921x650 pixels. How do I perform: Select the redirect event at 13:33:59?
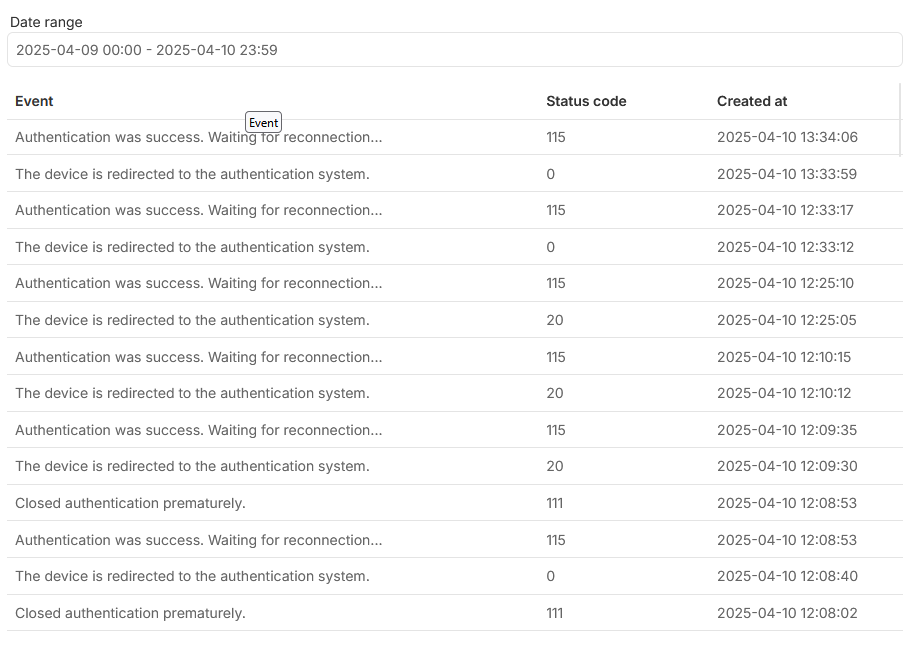pos(455,174)
